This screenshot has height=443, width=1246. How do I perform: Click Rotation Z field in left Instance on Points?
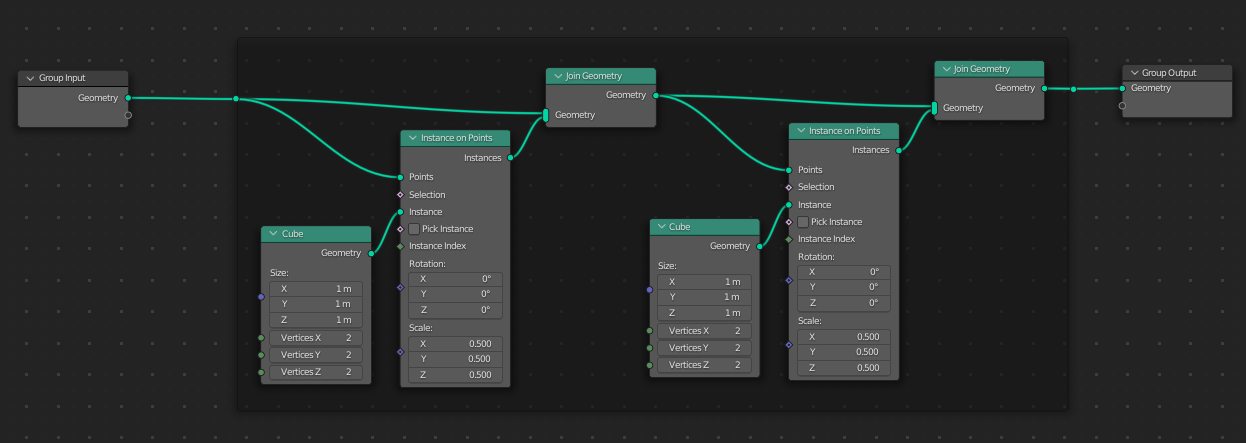(455, 310)
